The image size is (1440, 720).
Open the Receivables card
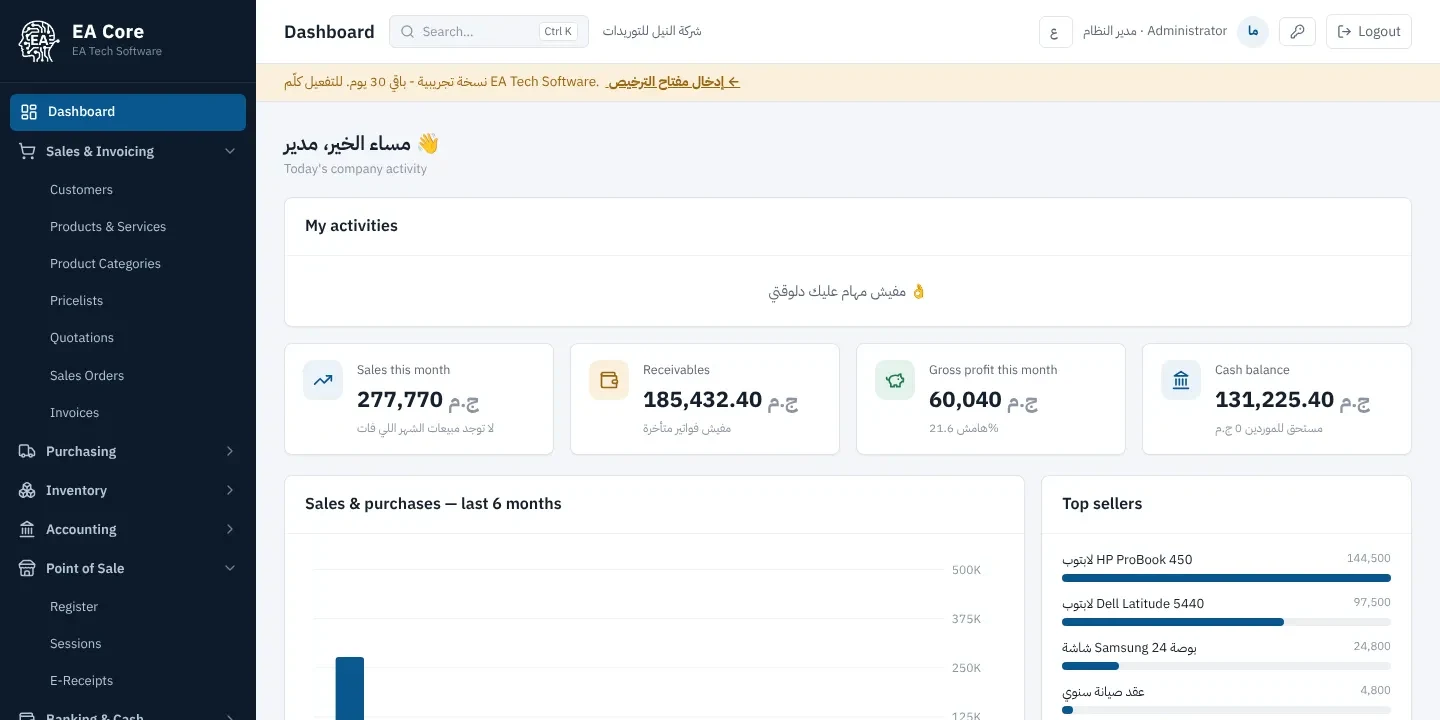705,399
